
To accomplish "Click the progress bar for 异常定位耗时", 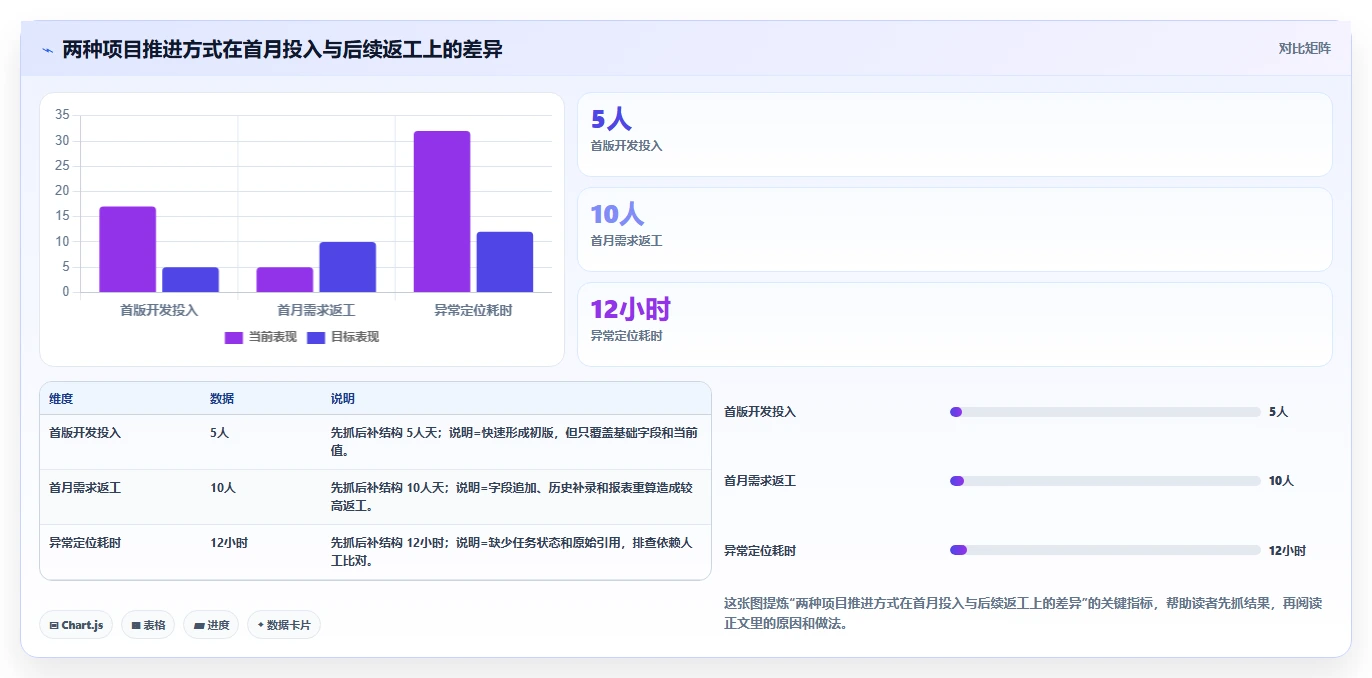I will coord(1105,550).
